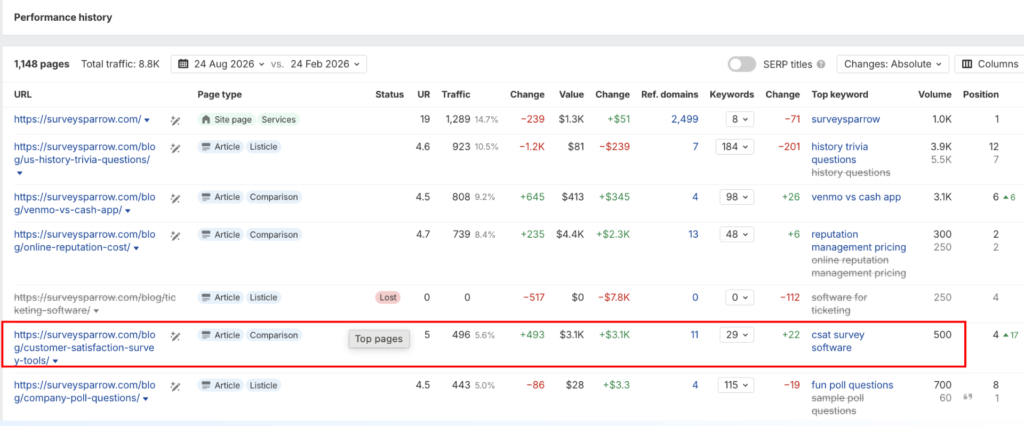Sort by the Traffic column header
The image size is (1024, 426).
(x=456, y=95)
